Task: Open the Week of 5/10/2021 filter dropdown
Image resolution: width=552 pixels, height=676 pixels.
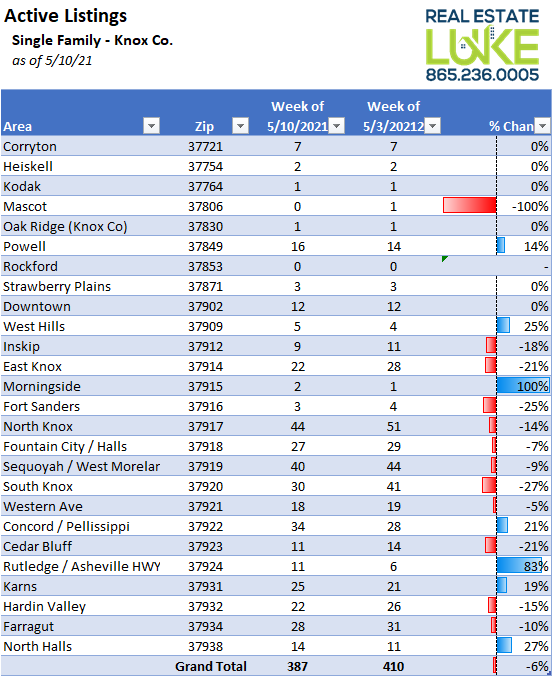Action: (x=336, y=126)
